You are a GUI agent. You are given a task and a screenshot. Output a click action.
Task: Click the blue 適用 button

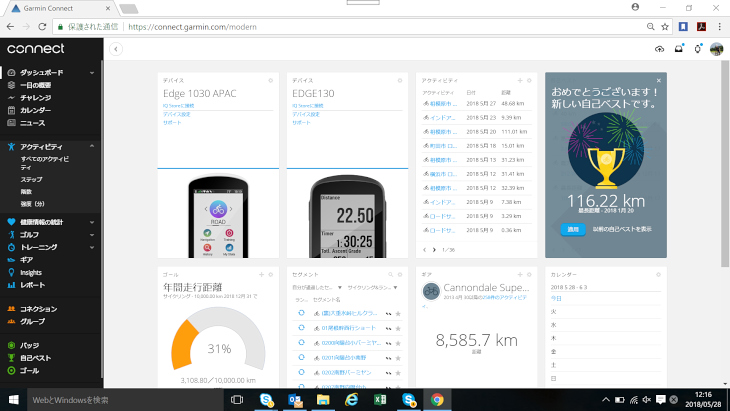tap(573, 229)
